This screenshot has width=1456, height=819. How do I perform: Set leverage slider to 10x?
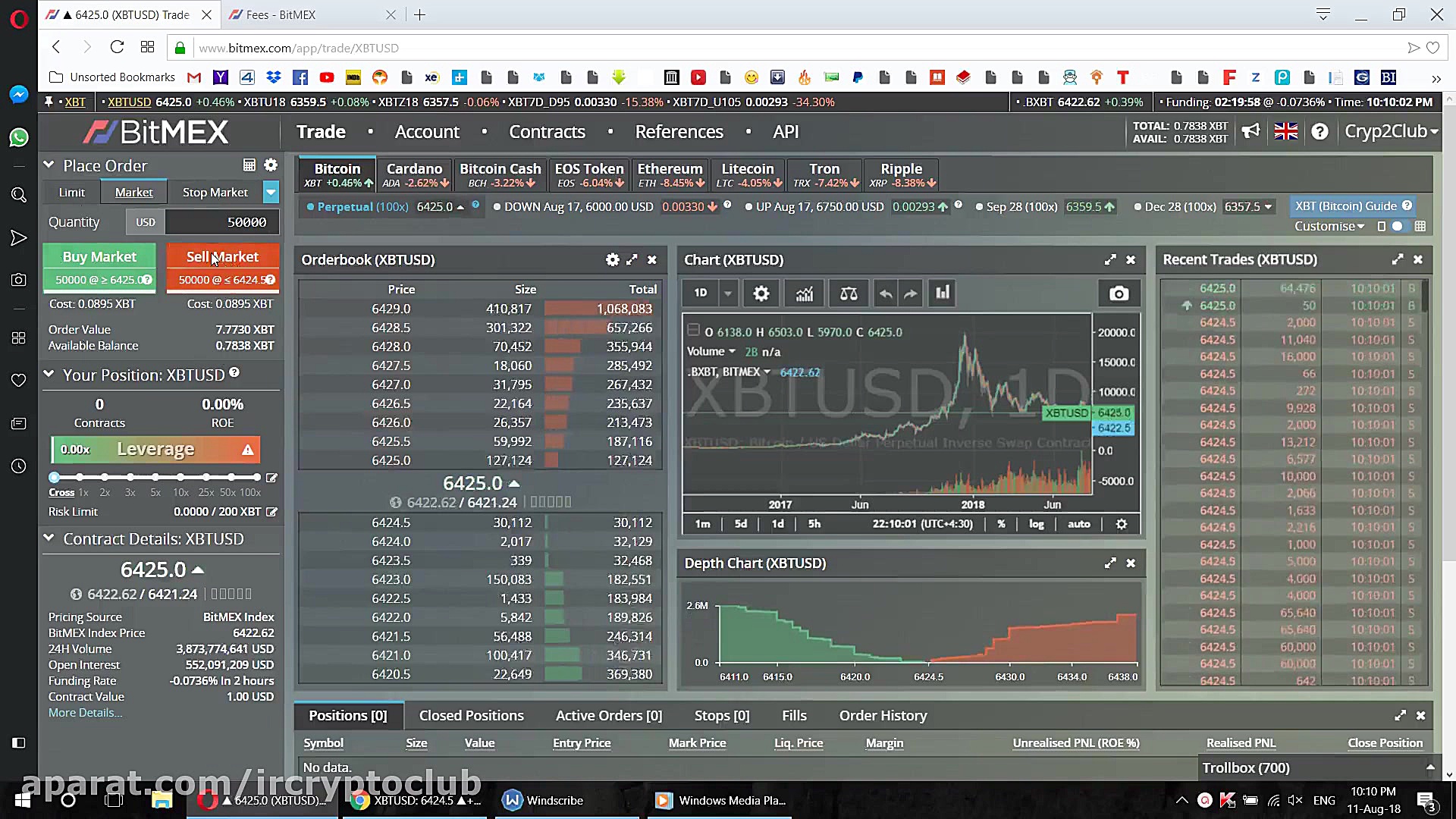[180, 477]
